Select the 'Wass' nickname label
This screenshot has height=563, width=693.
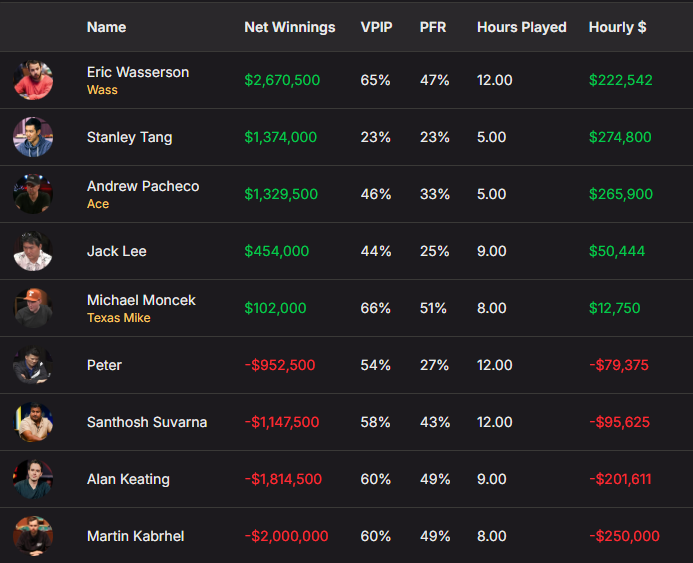102,90
